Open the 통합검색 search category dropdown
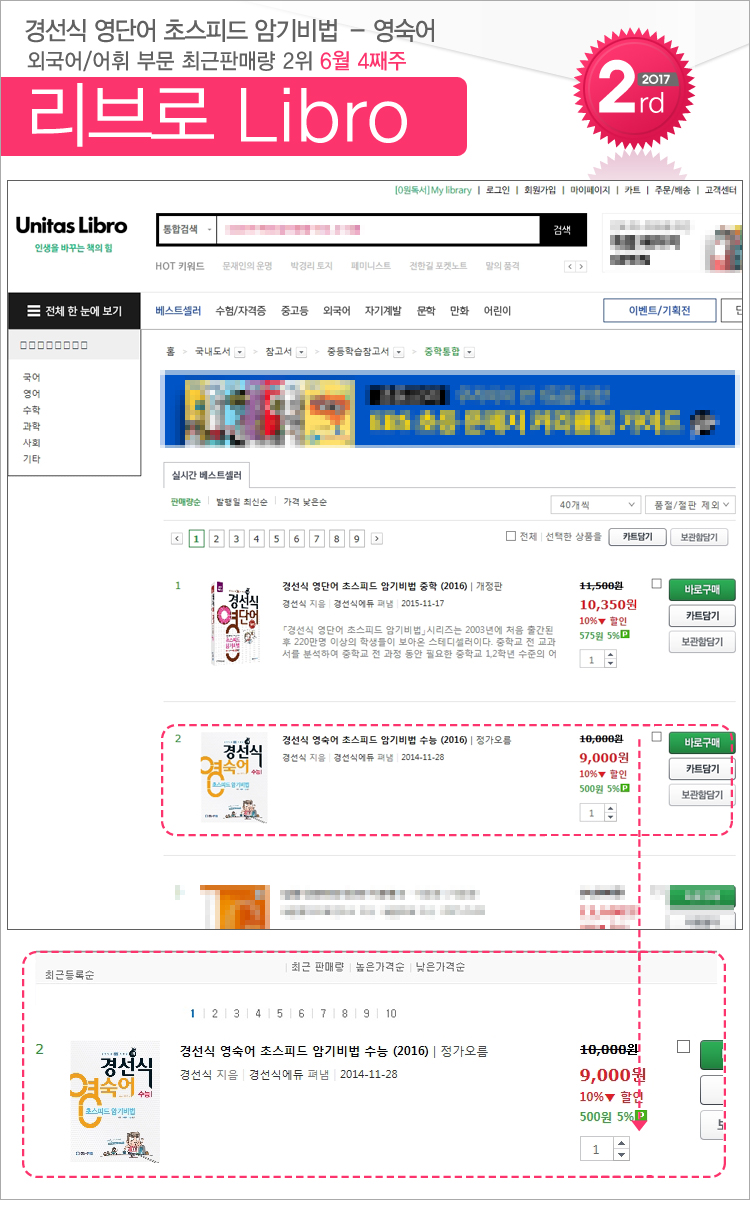The width and height of the screenshot is (750, 1226). pos(187,230)
